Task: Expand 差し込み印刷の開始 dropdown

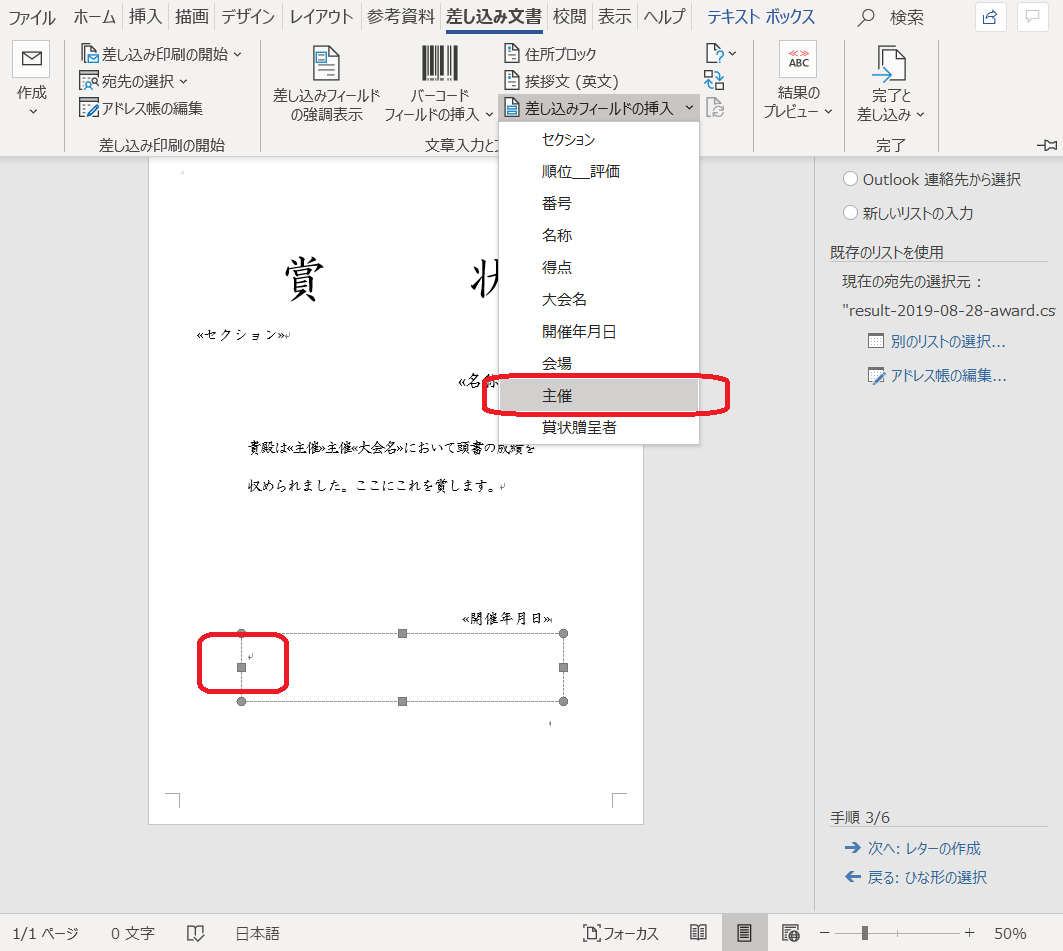Action: pos(237,54)
